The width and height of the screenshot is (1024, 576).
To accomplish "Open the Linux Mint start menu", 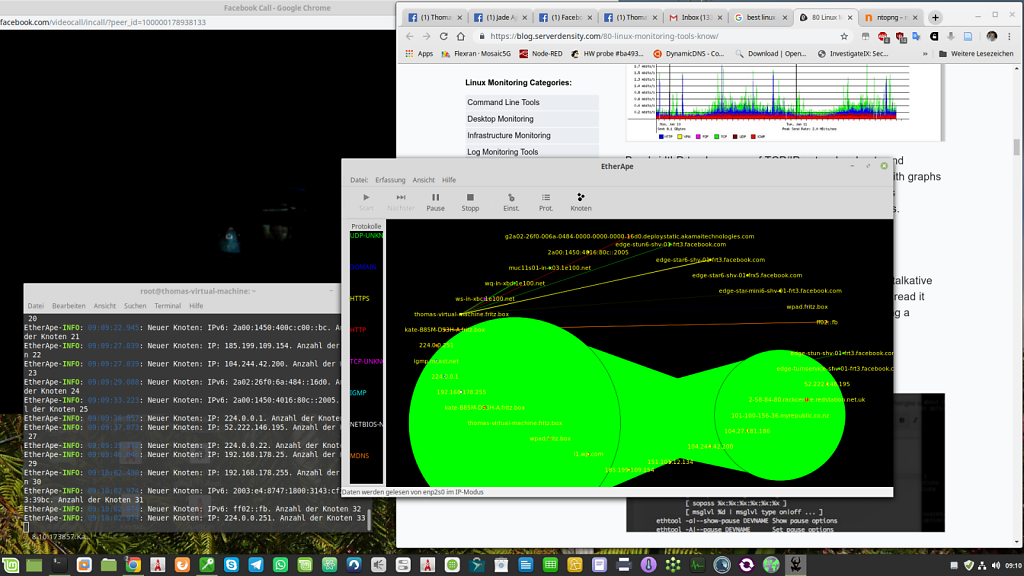I will (11, 565).
